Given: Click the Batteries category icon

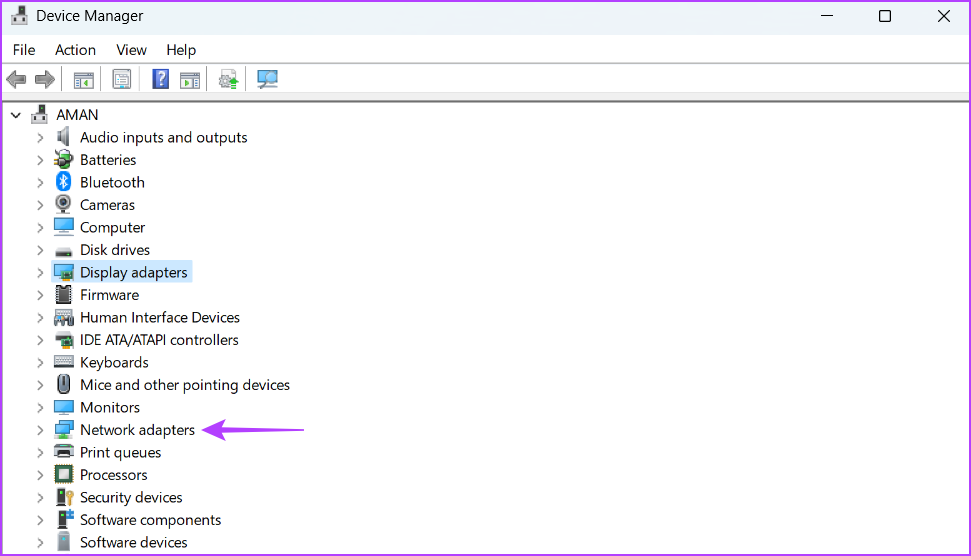Looking at the screenshot, I should (x=63, y=160).
